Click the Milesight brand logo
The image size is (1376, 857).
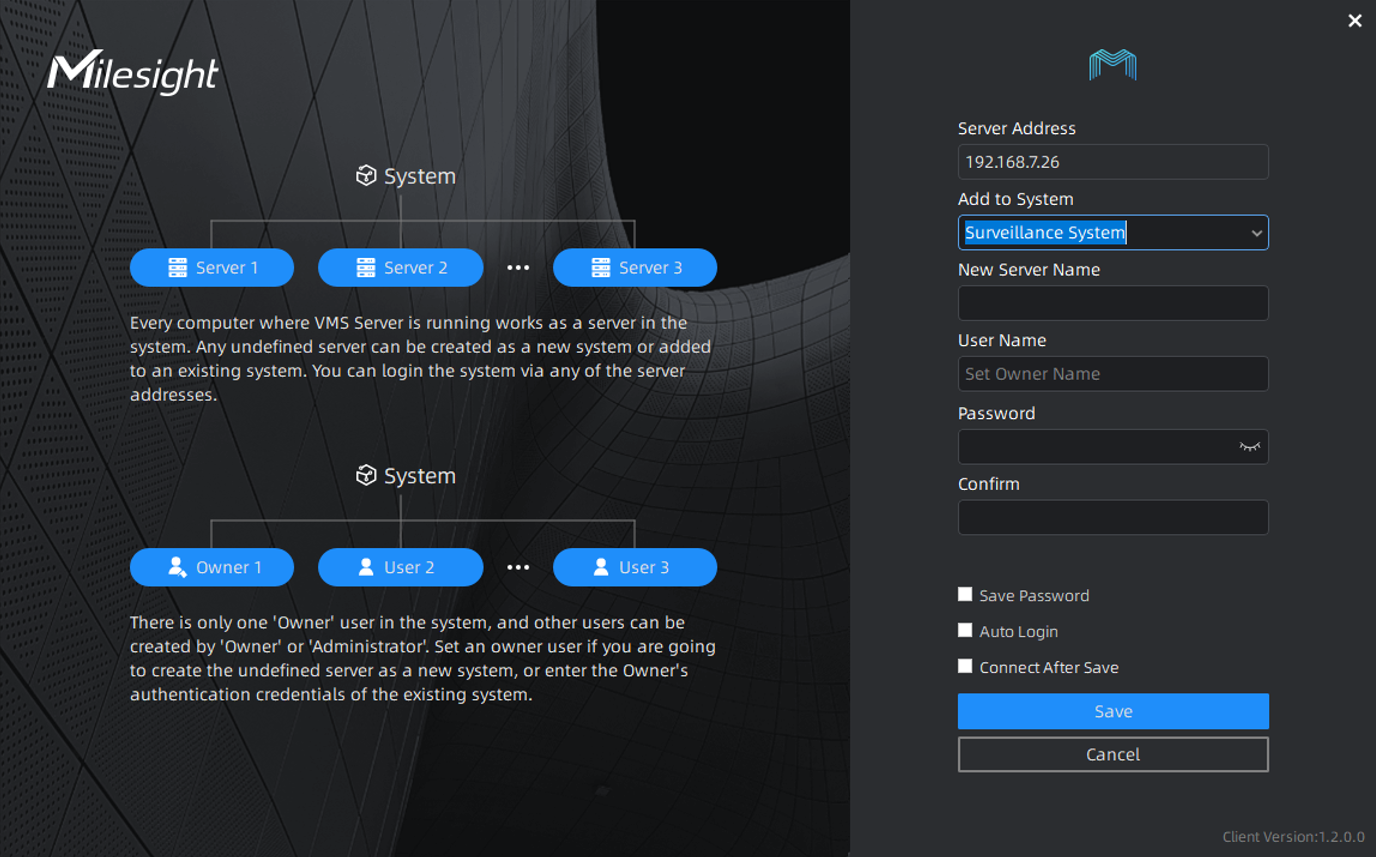coord(133,72)
